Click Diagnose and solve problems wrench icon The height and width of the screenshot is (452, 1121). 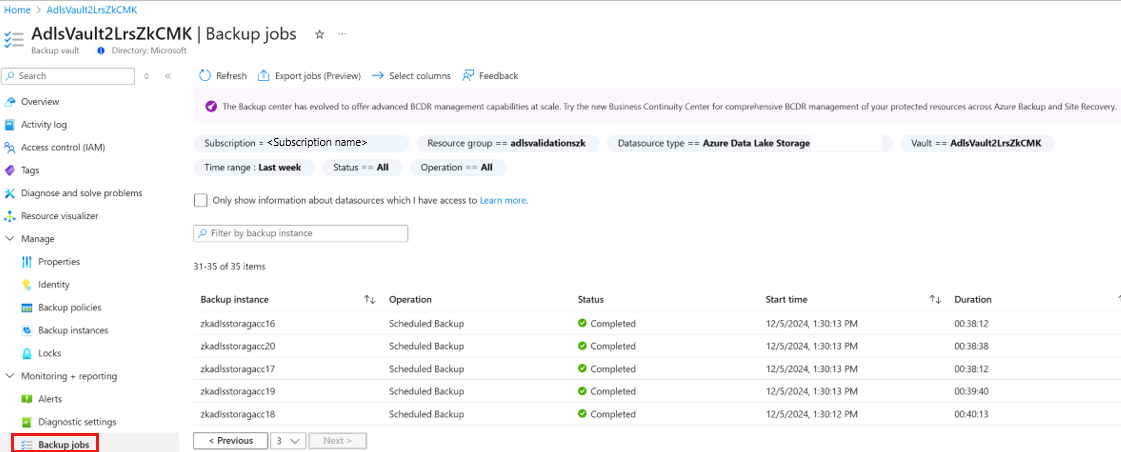coord(10,193)
